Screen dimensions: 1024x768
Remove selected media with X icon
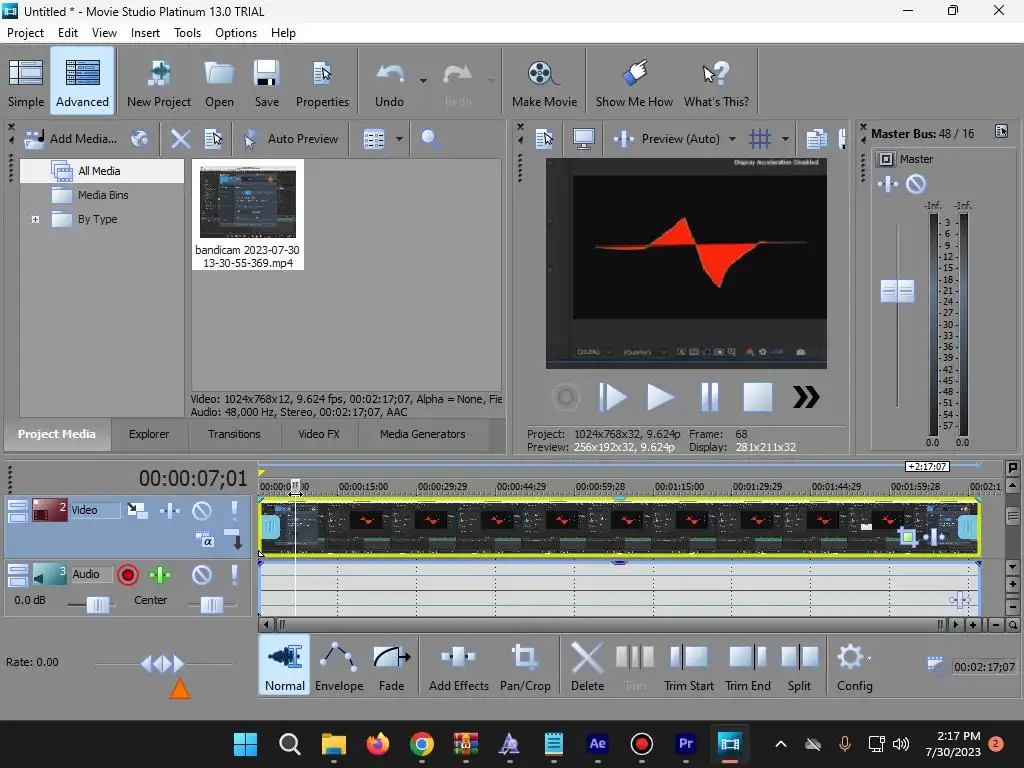click(180, 138)
